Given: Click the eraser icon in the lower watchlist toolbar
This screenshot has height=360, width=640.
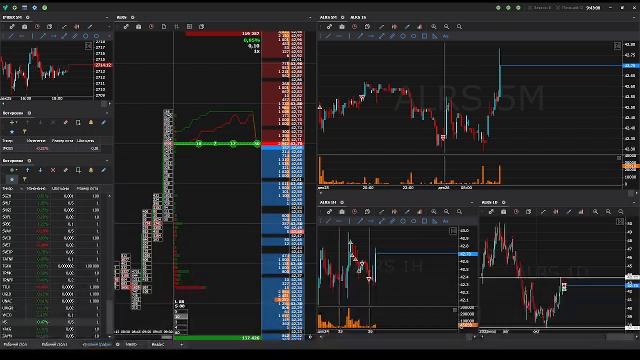Looking at the screenshot, I should [65, 170].
